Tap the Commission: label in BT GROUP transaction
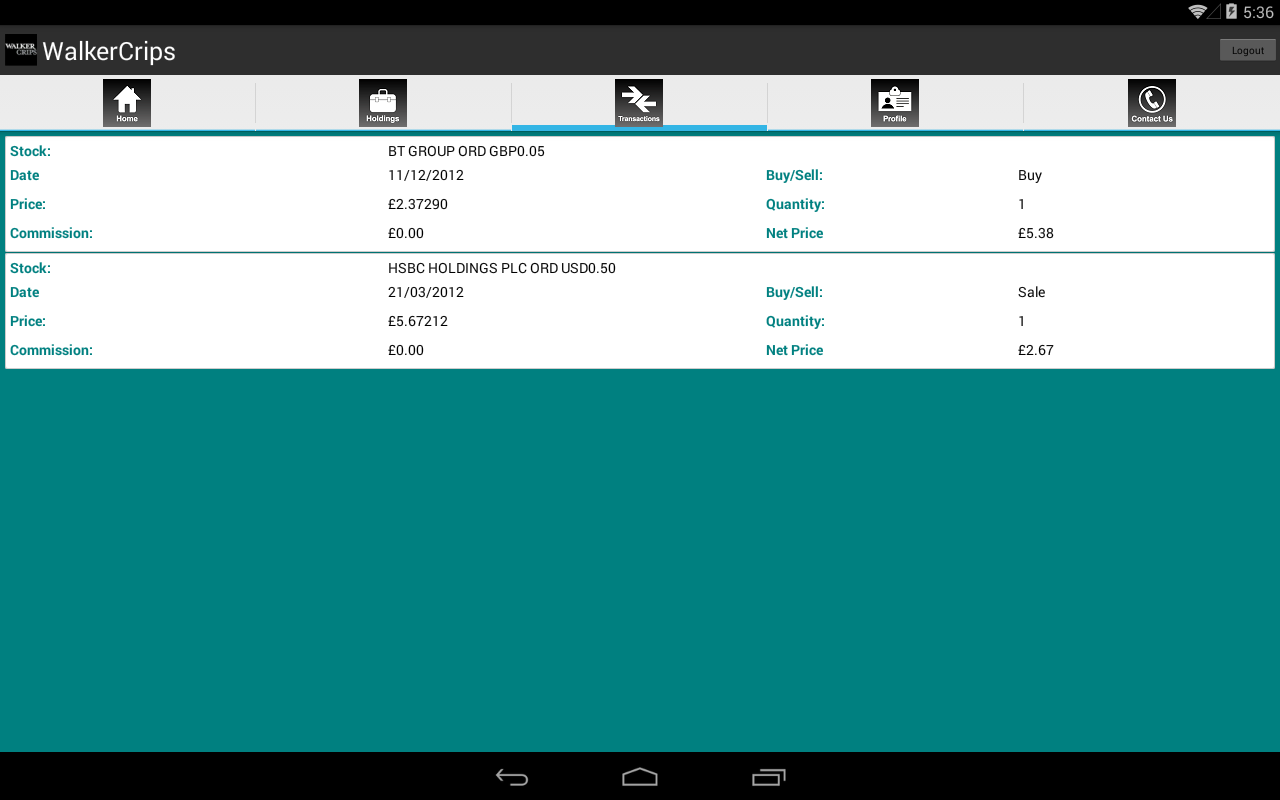The image size is (1280, 800). tap(51, 233)
